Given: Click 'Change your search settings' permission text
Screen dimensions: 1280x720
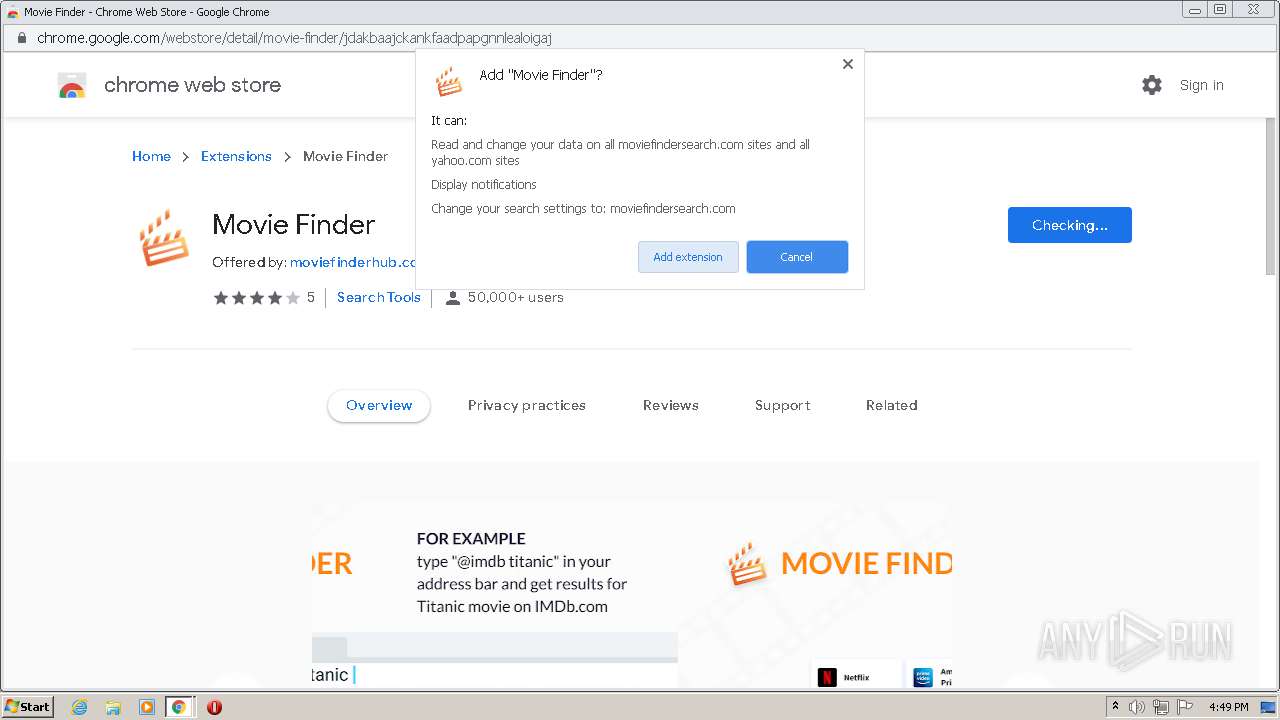Looking at the screenshot, I should [x=583, y=209].
